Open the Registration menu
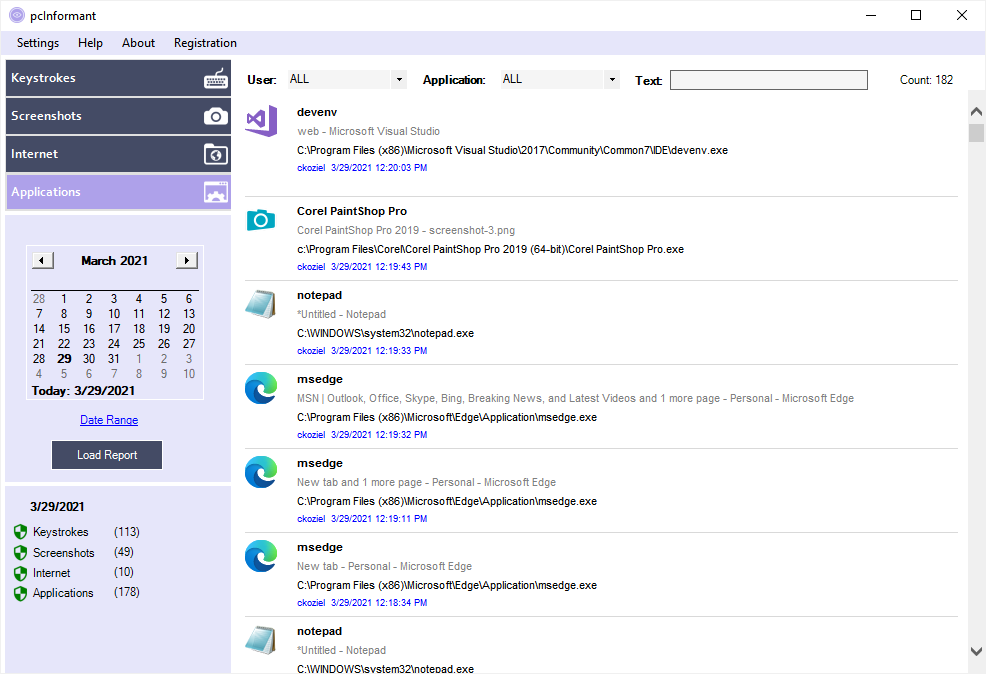The width and height of the screenshot is (986, 674). [x=205, y=43]
